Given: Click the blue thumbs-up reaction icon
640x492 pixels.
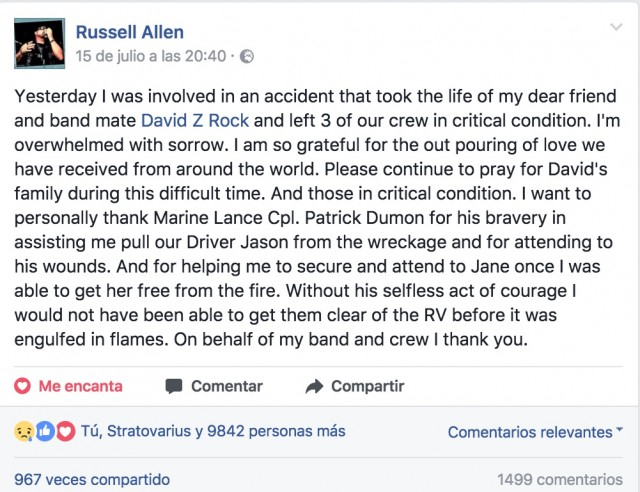Looking at the screenshot, I should point(44,432).
